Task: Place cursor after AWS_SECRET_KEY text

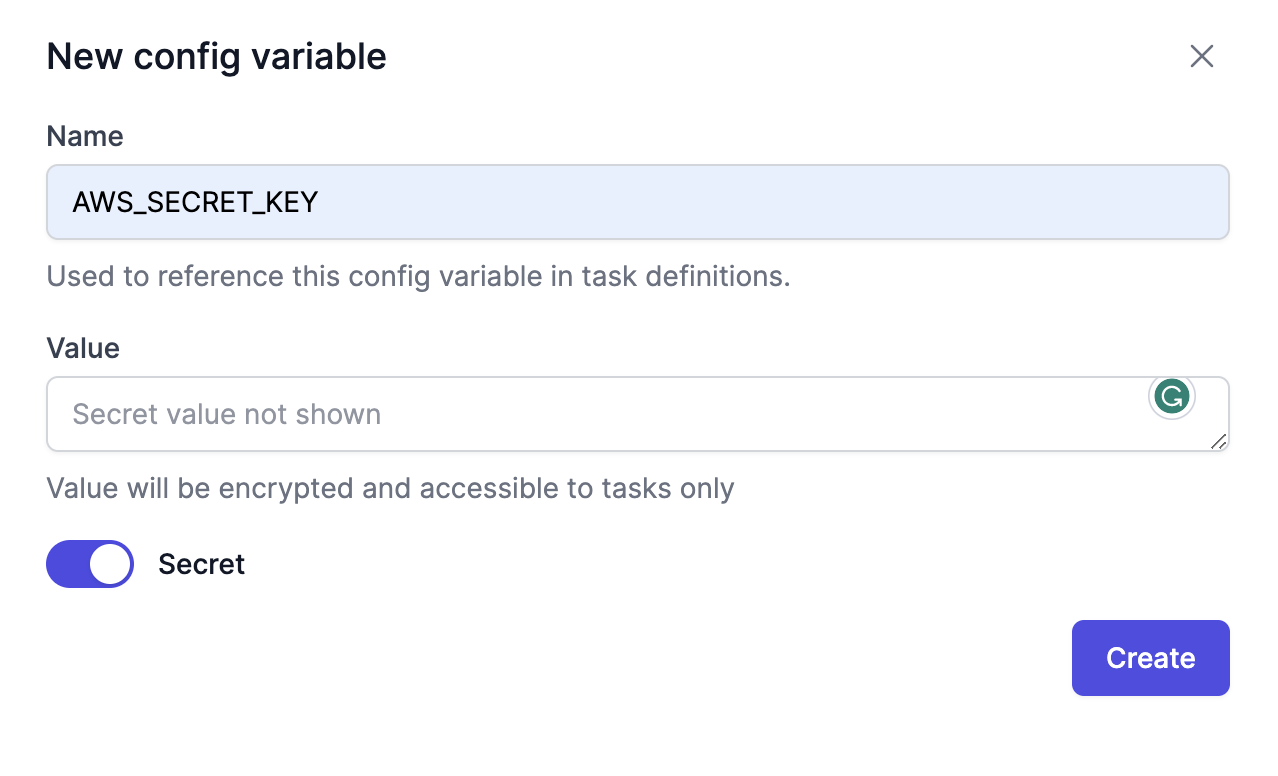Action: pos(320,202)
